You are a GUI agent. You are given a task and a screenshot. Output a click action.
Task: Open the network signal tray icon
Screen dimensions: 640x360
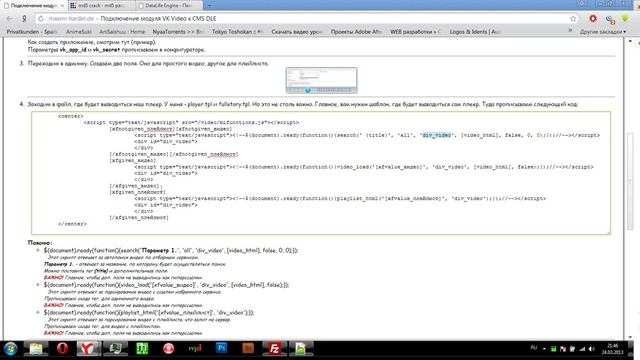(582, 349)
